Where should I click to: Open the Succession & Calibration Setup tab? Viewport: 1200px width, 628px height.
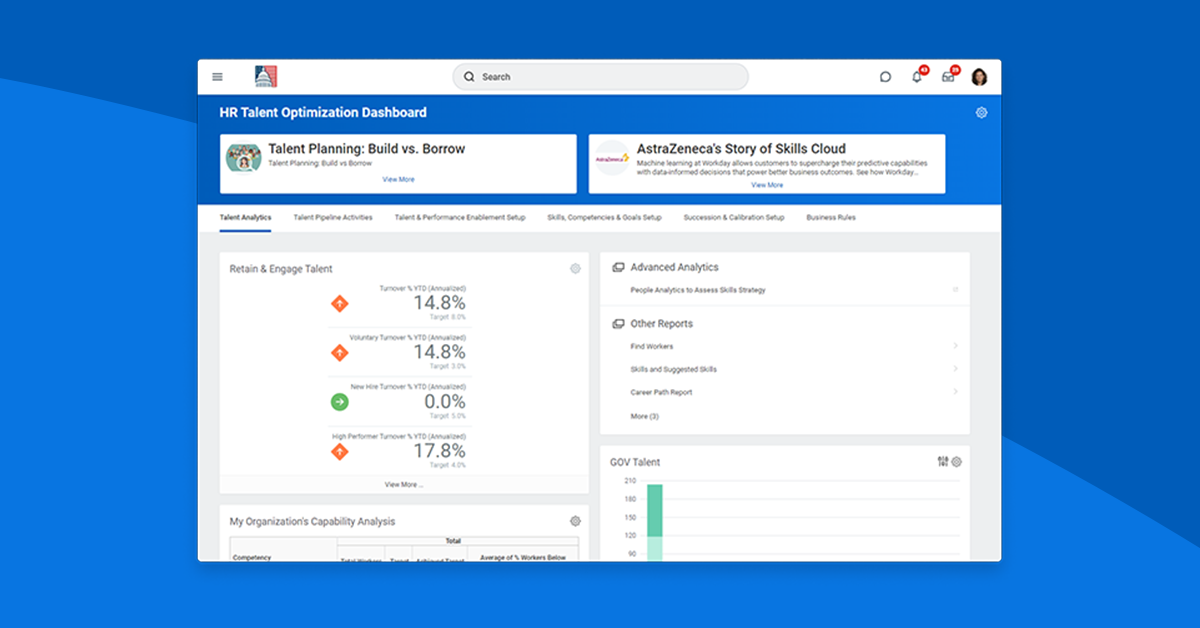coord(733,217)
